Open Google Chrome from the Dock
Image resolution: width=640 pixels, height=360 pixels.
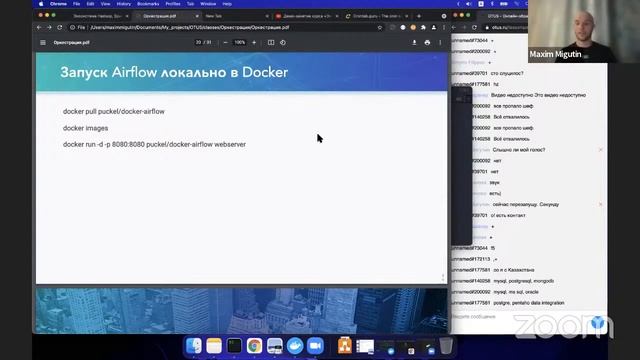[254, 346]
